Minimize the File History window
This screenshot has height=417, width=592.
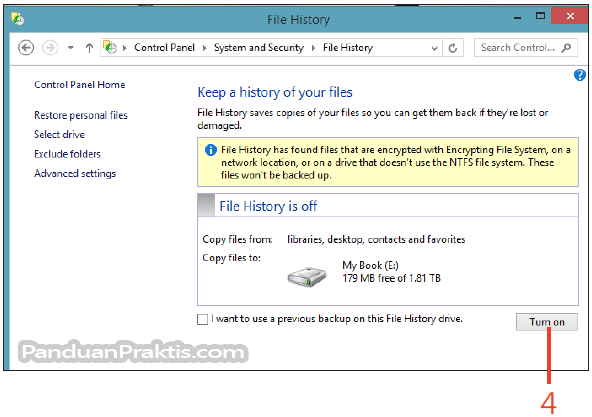click(518, 17)
